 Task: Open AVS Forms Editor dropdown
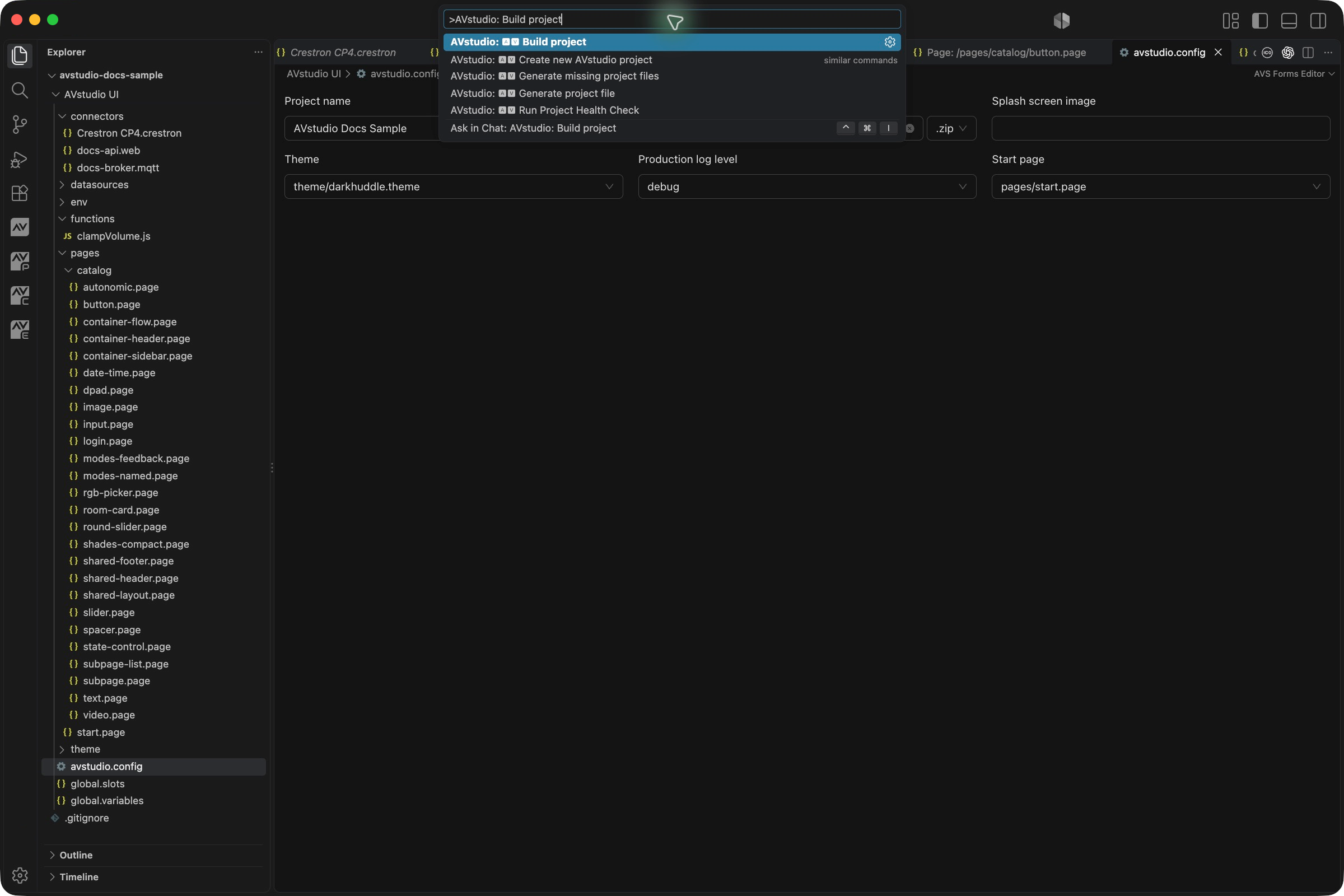click(1294, 74)
